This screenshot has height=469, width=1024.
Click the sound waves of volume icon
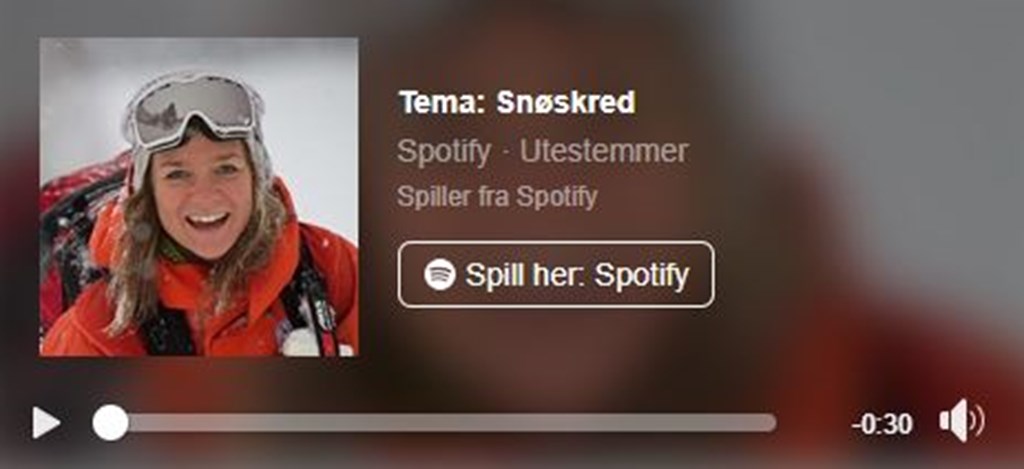[x=976, y=421]
